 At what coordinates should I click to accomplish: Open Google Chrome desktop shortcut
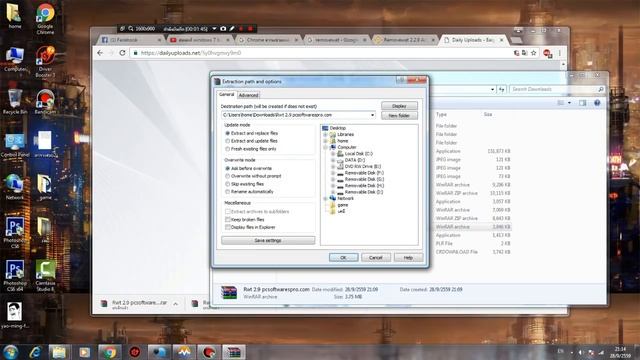coord(45,18)
